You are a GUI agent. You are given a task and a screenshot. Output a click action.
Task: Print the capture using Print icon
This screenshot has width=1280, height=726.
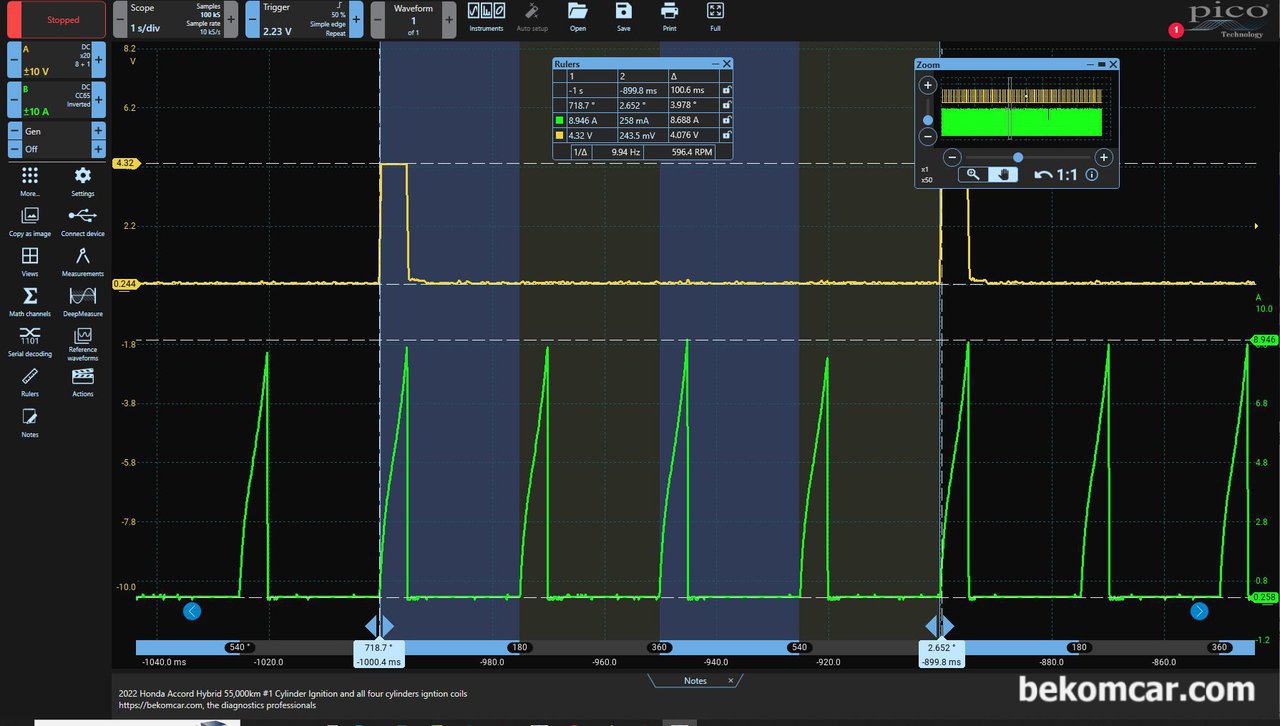pyautogui.click(x=669, y=17)
